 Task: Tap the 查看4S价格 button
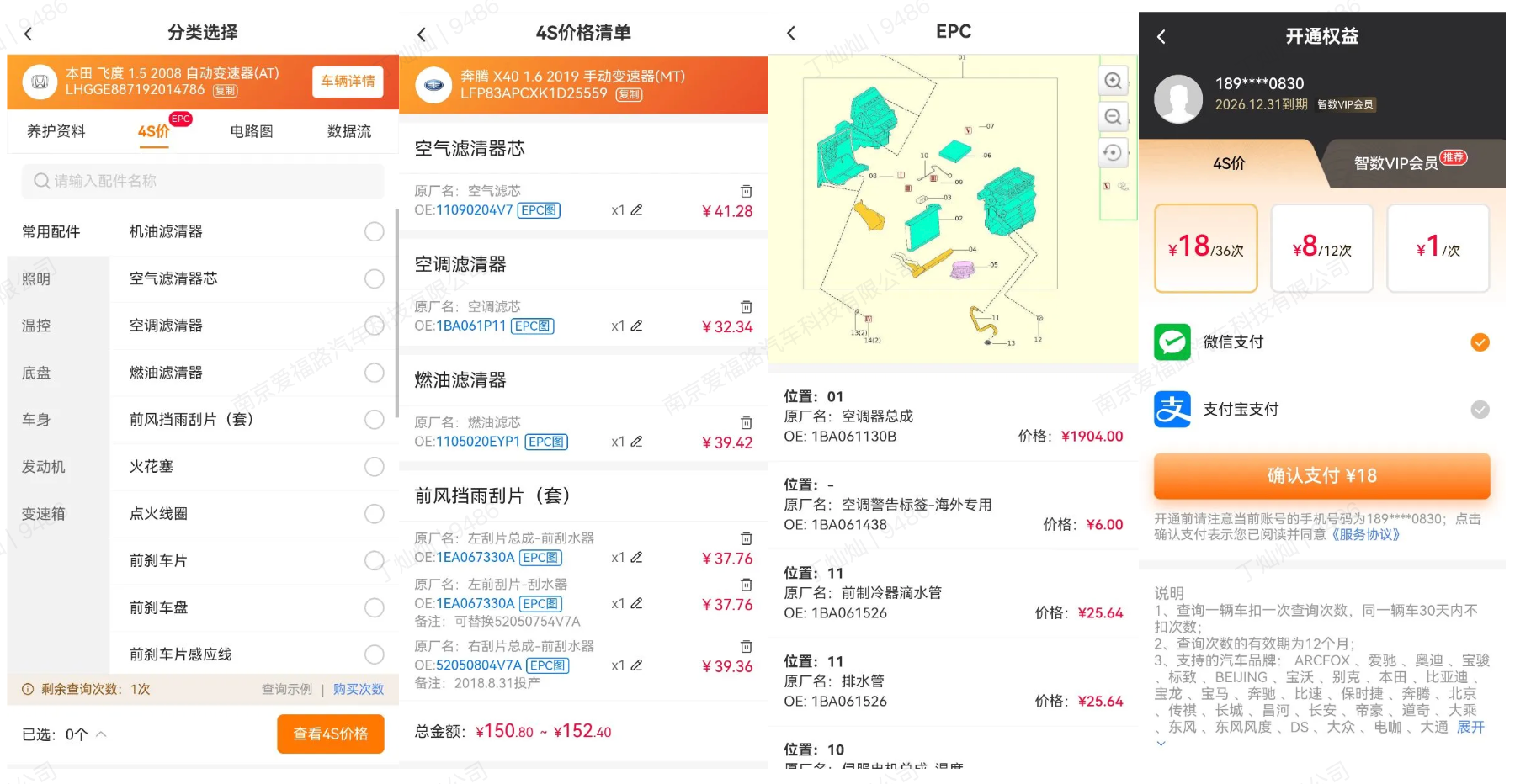coord(331,734)
